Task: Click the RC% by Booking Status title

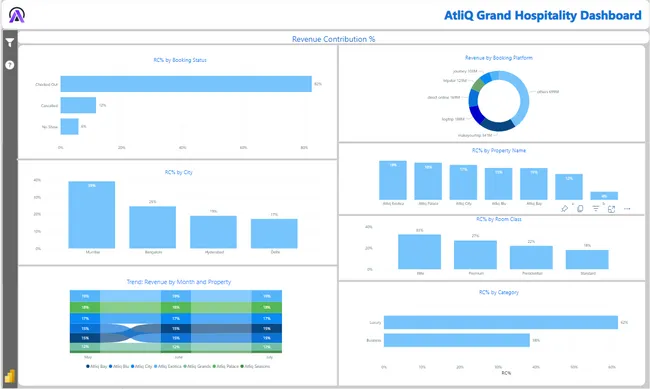Action: coord(180,60)
